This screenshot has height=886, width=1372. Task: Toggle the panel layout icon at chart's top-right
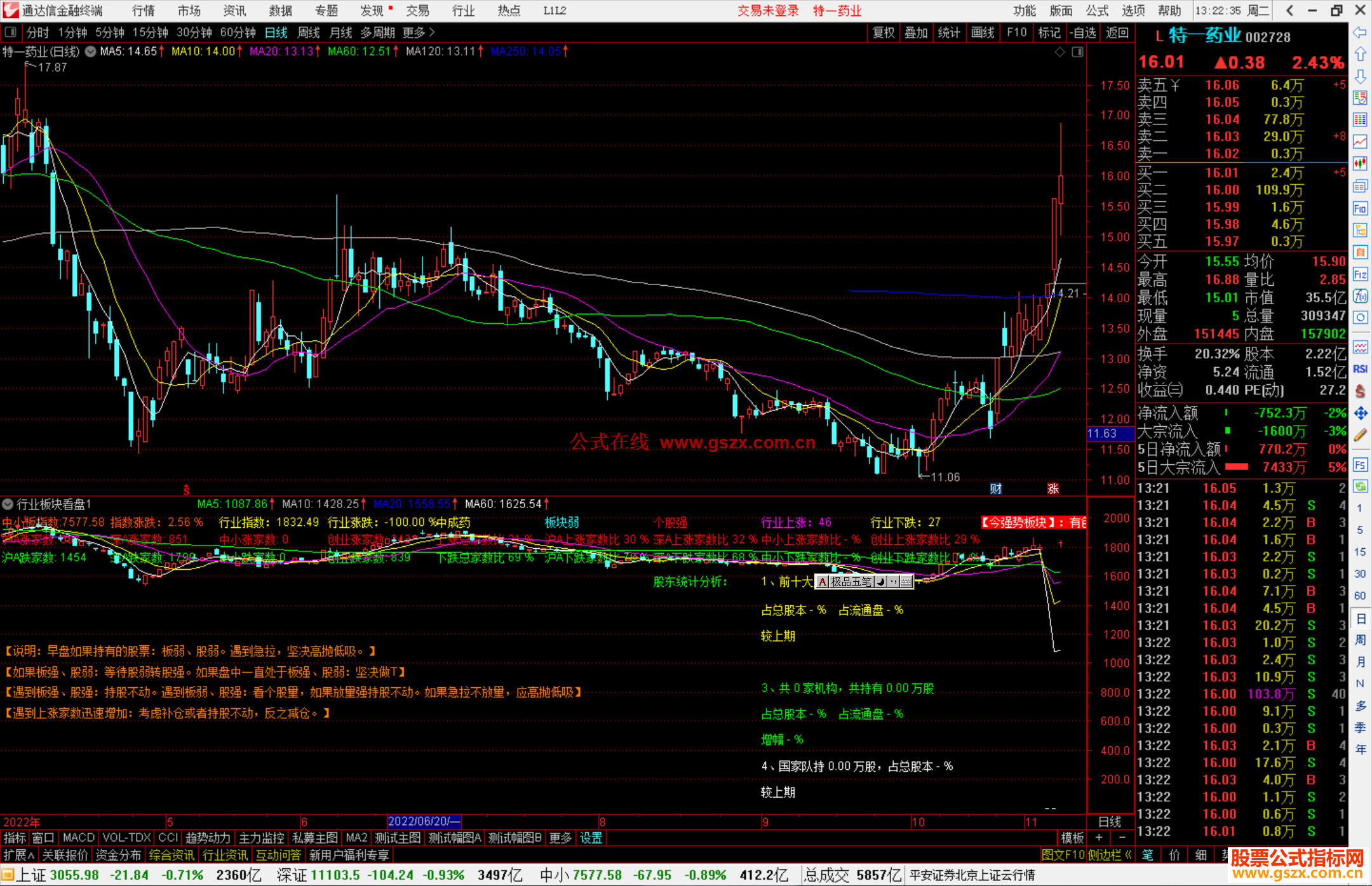pos(1078,52)
